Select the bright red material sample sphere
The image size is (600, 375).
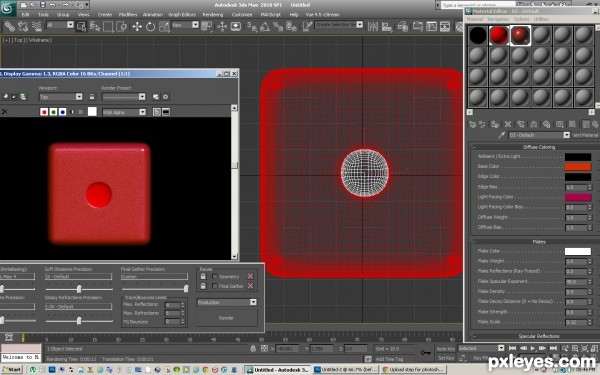click(499, 36)
